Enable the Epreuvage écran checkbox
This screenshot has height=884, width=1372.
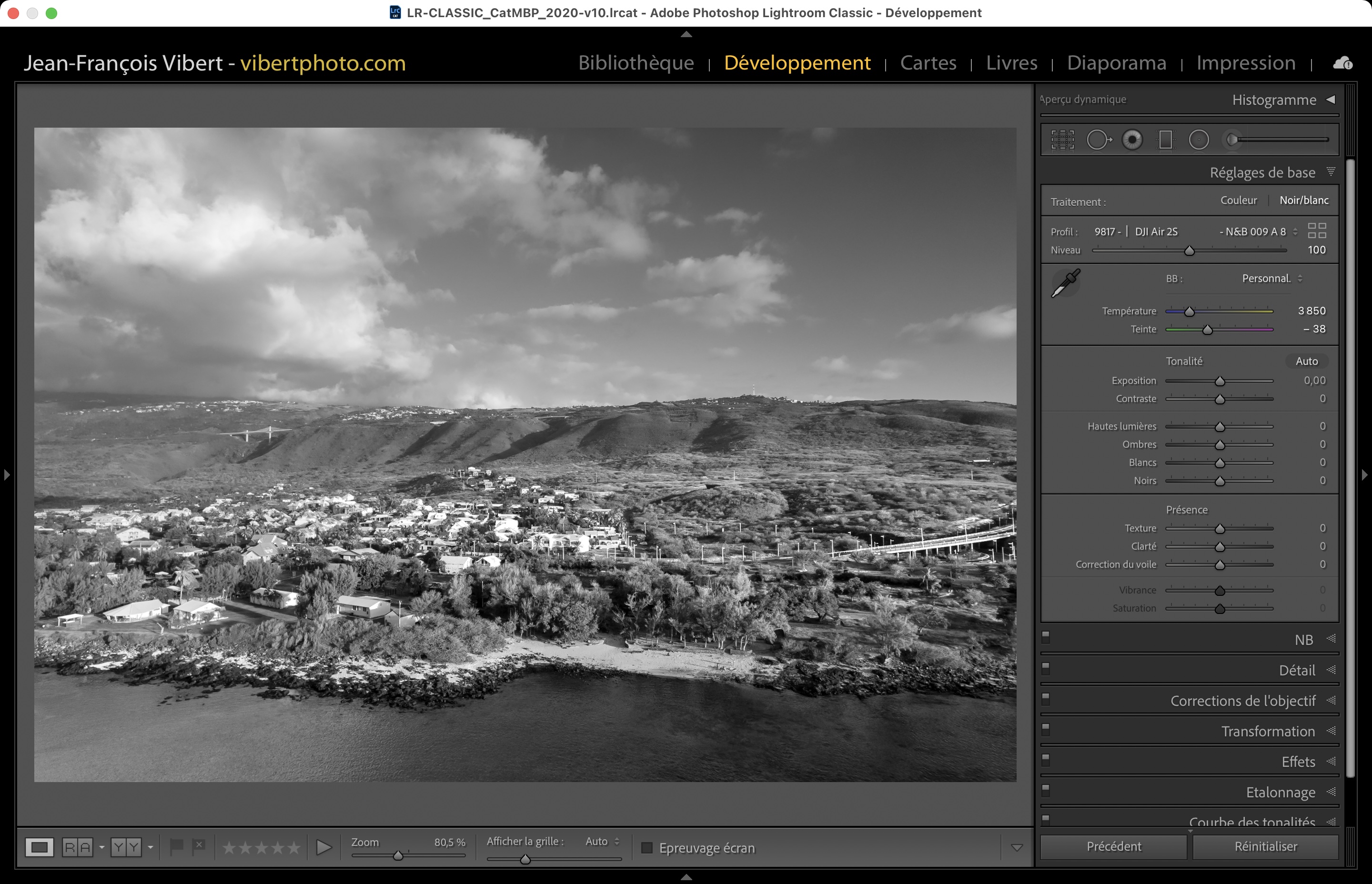(x=647, y=848)
